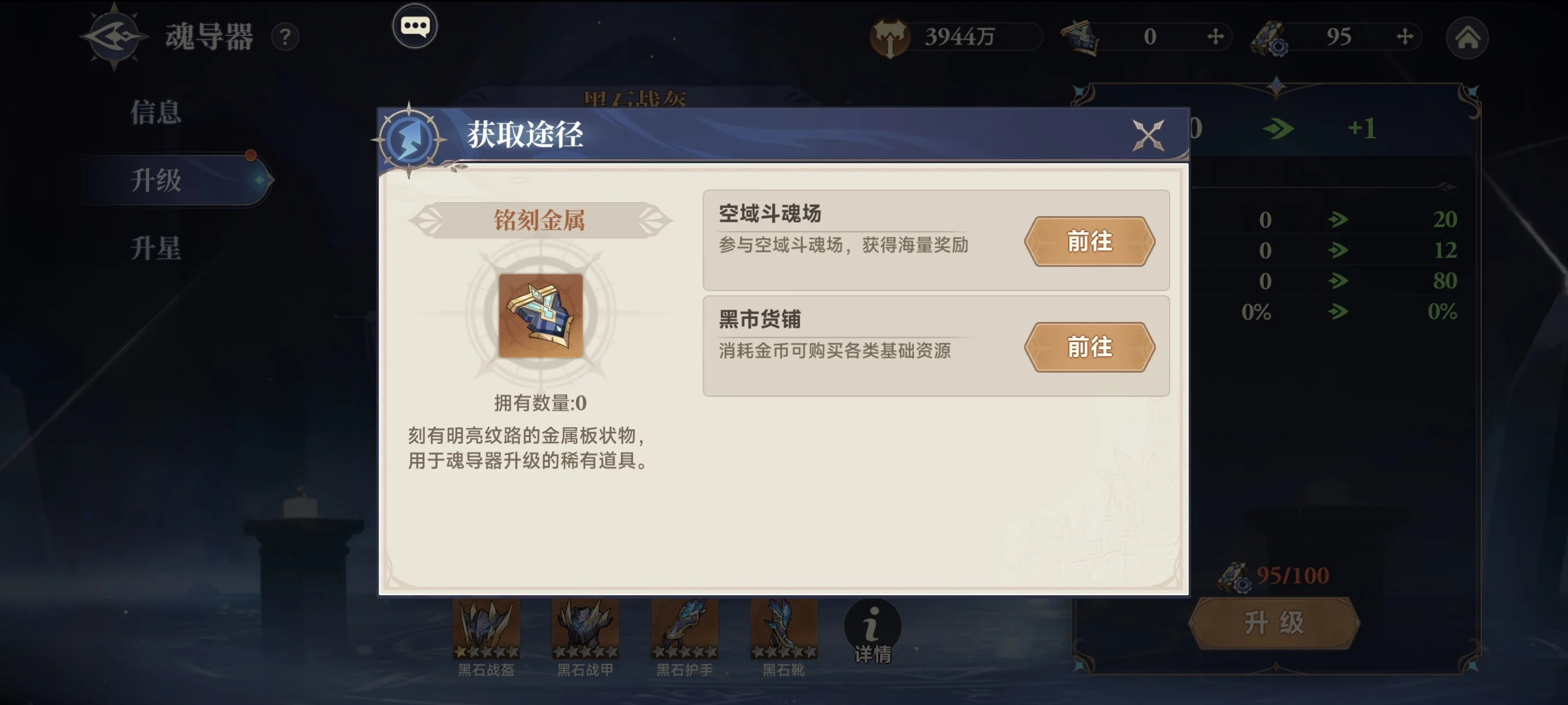The height and width of the screenshot is (705, 1568).
Task: Tap the 铭刻金属 item icon in the dialog
Action: [541, 315]
